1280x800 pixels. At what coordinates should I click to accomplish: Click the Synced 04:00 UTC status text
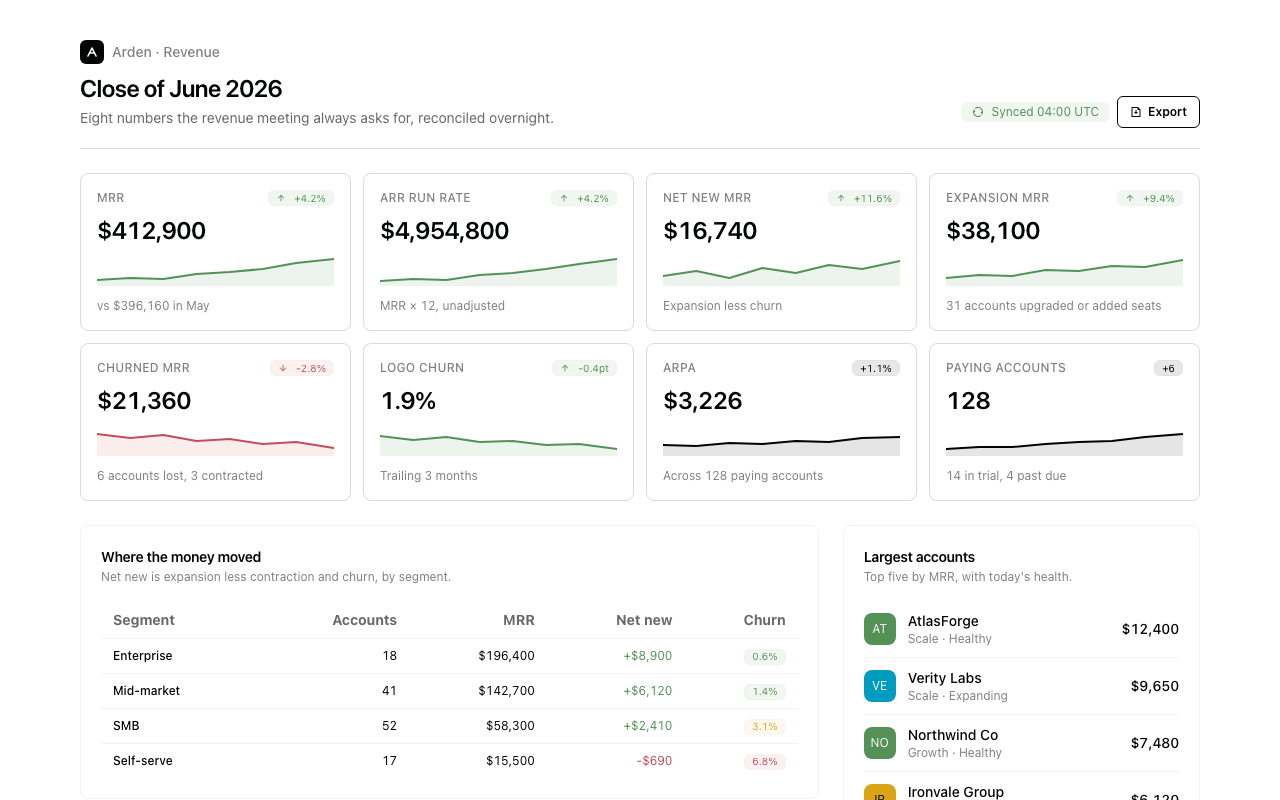point(1045,112)
